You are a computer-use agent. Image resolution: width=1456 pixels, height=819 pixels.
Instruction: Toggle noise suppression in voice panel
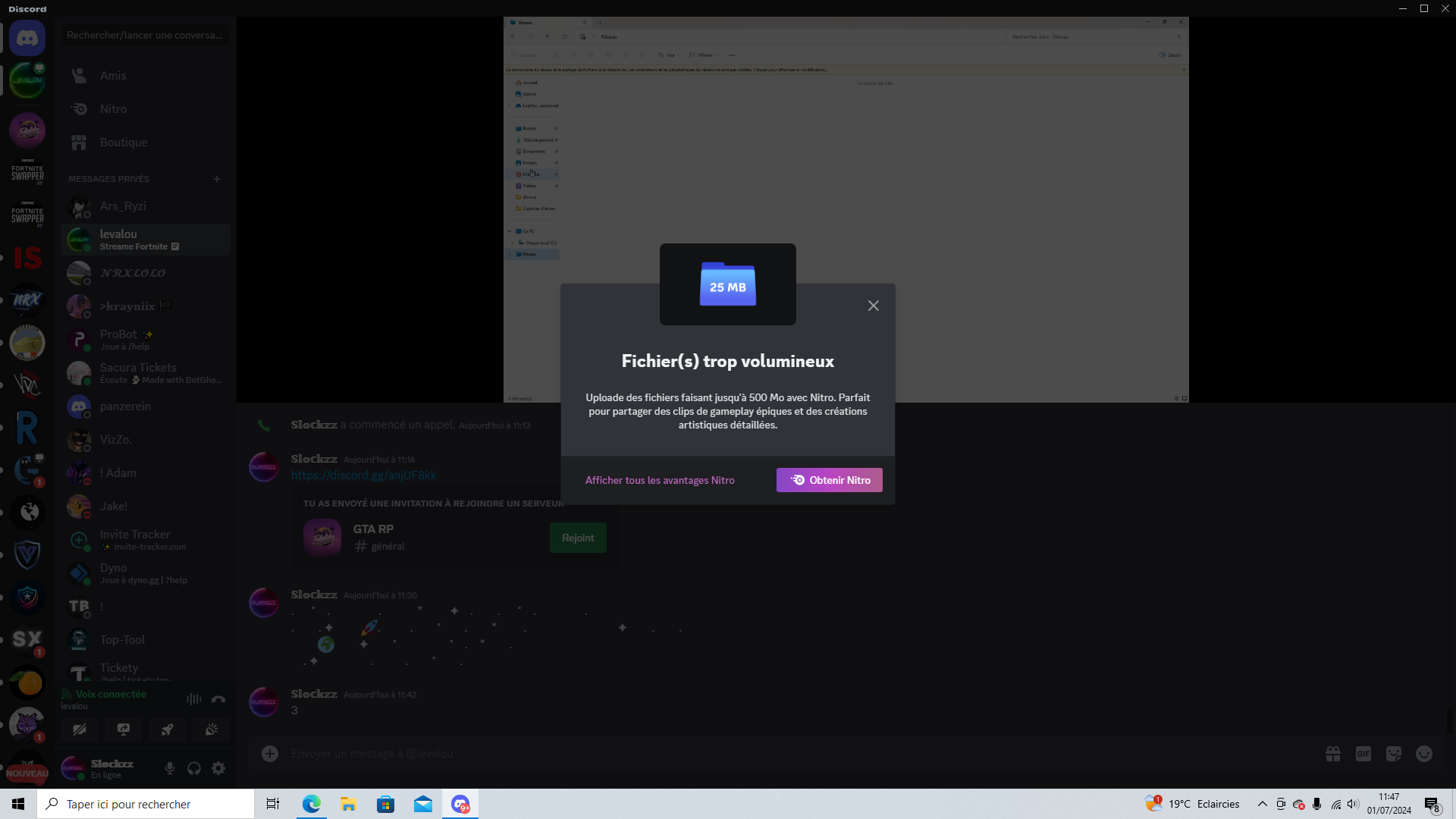pyautogui.click(x=194, y=699)
